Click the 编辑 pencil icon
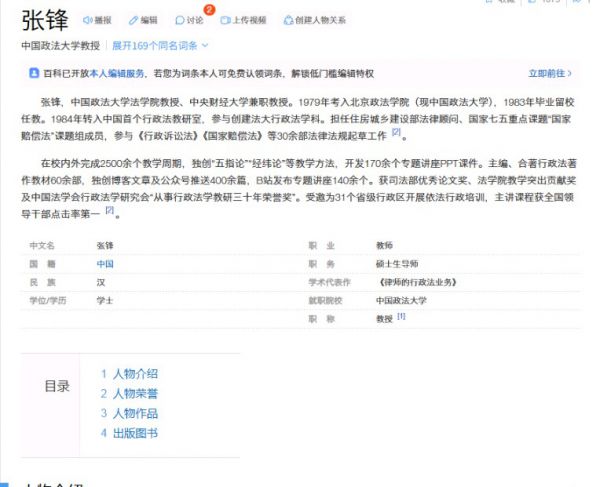This screenshot has height=487, width=600. point(134,20)
